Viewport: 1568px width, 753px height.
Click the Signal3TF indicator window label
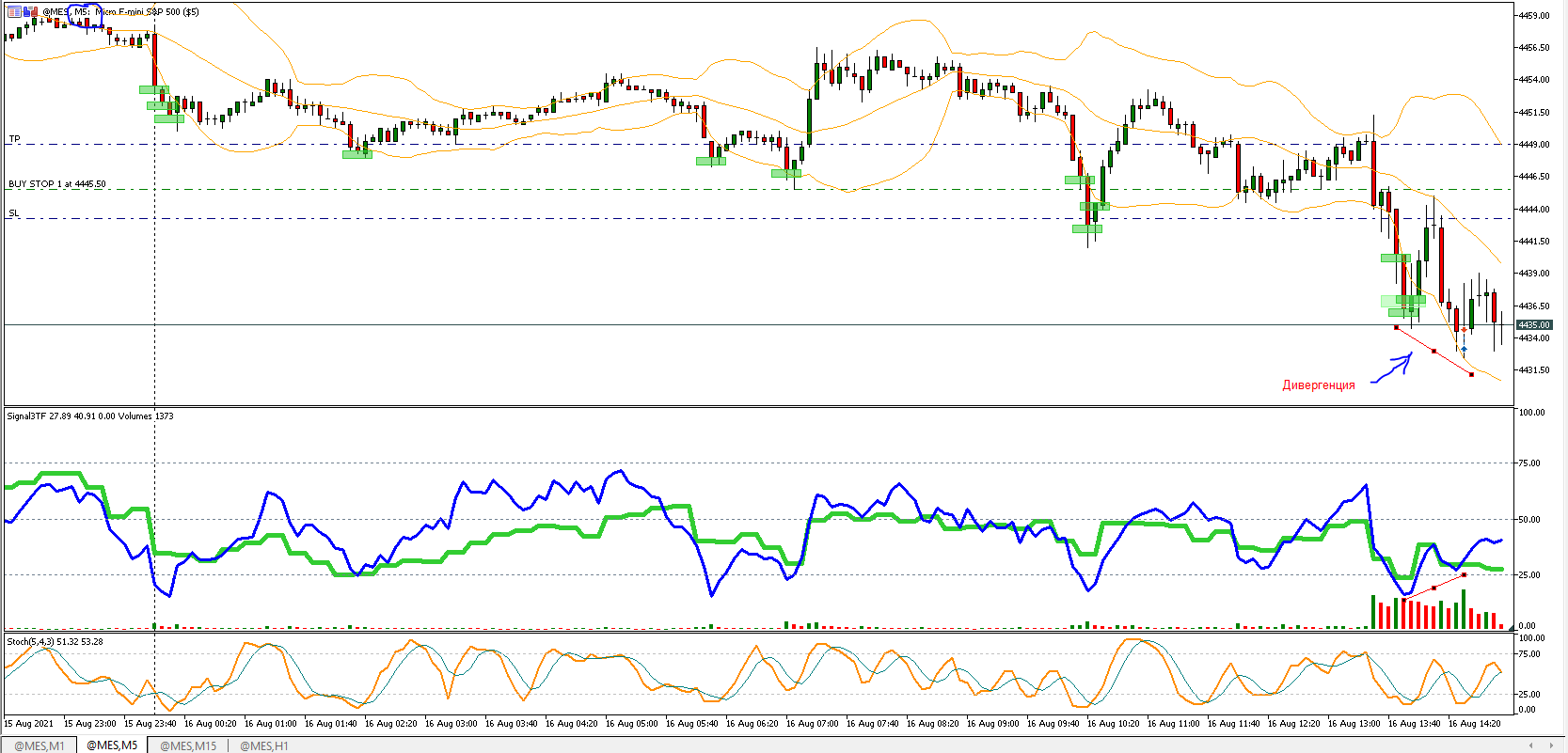(x=90, y=416)
